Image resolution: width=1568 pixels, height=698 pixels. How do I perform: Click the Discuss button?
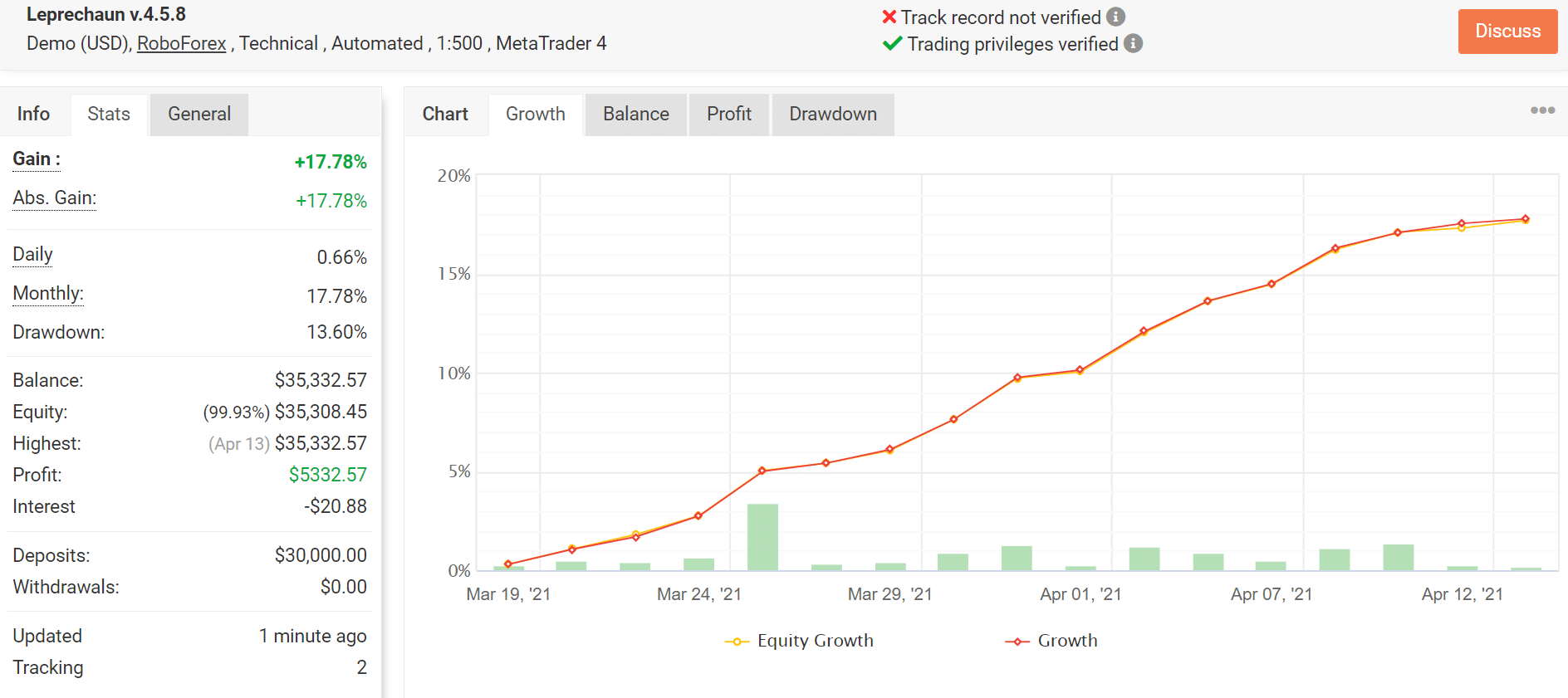[1507, 32]
